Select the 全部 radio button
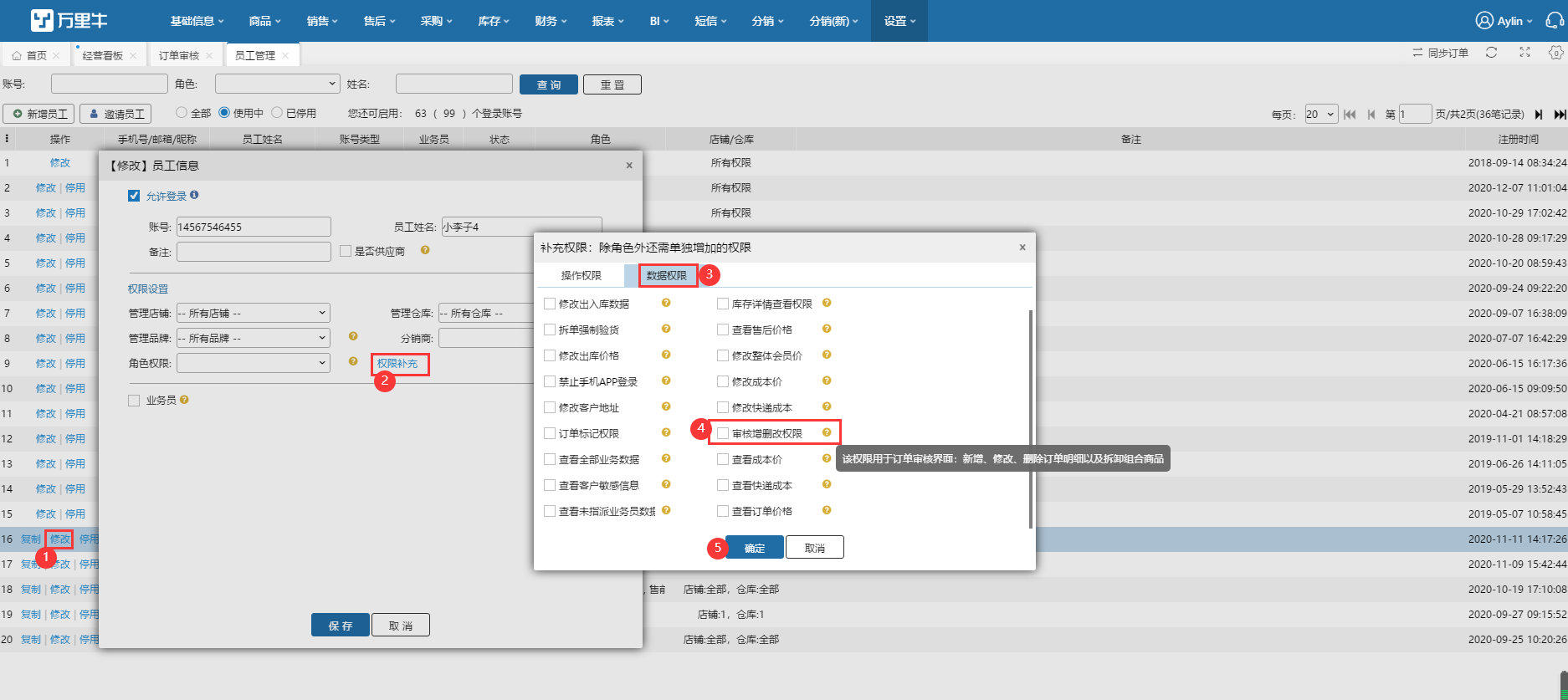The height and width of the screenshot is (700, 1568). point(181,112)
